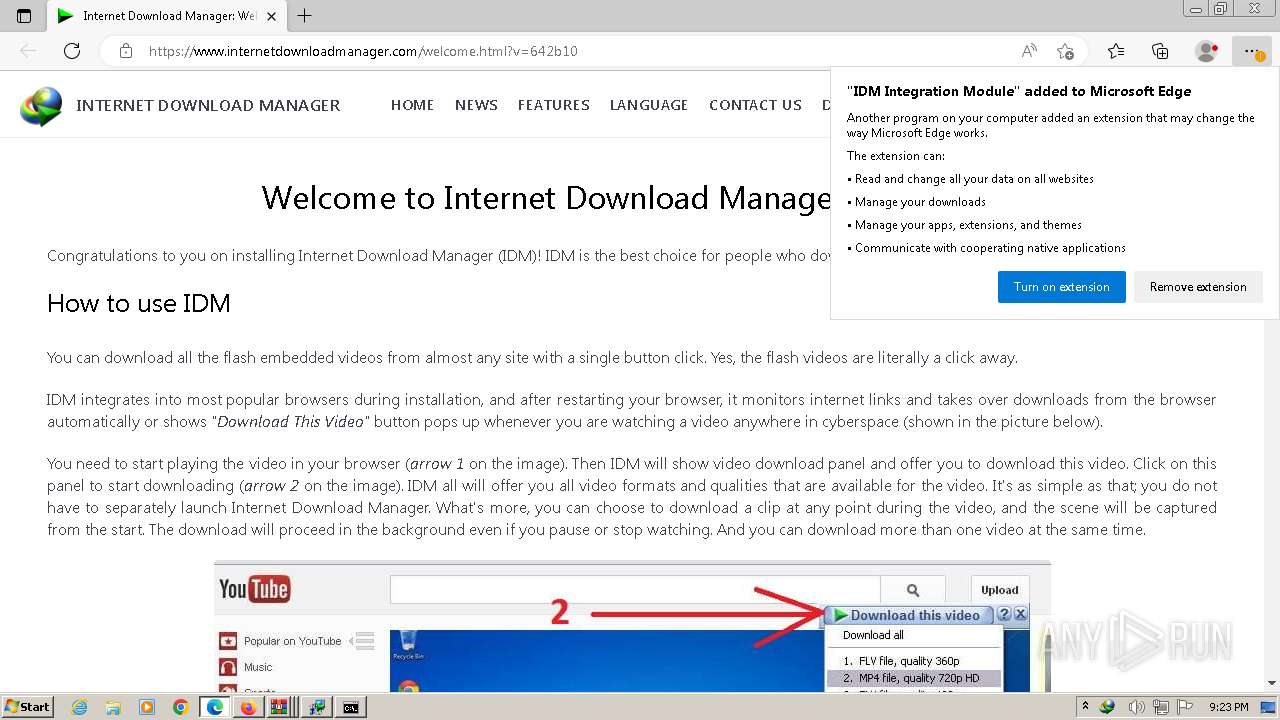Open the IDM installer taskbar item
The width and height of the screenshot is (1280, 720).
[318, 707]
